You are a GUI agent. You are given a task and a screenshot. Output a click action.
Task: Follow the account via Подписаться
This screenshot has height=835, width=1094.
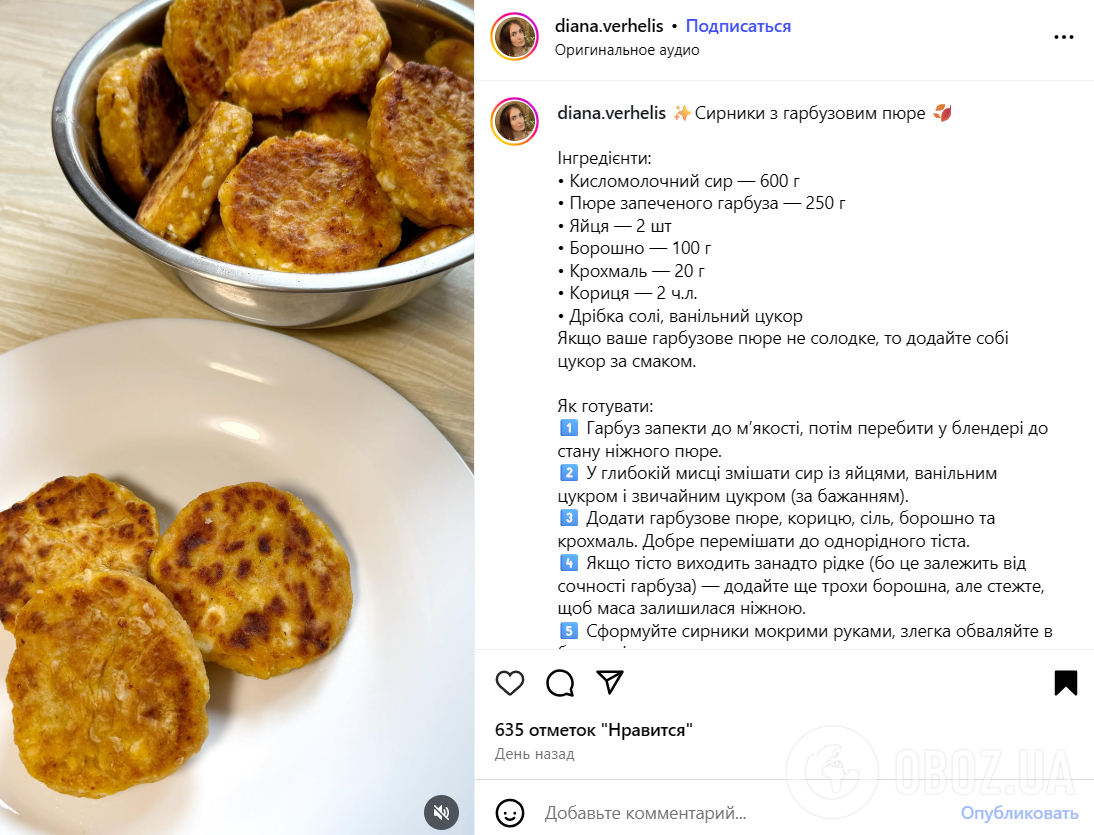[738, 26]
